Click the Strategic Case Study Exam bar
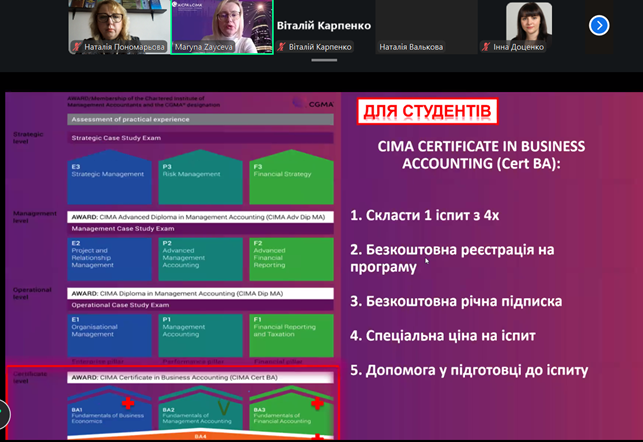The height and width of the screenshot is (442, 643). (200, 138)
